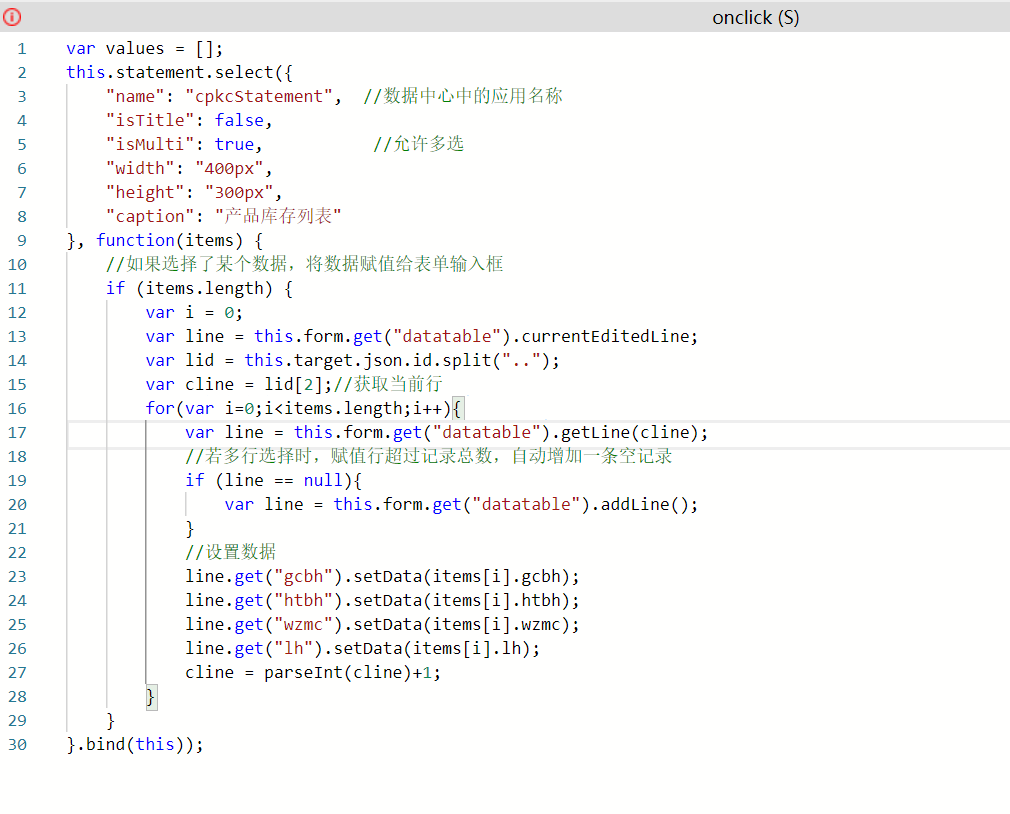This screenshot has height=814, width=1010.
Task: Click on .bind(this) text
Action: 130,745
